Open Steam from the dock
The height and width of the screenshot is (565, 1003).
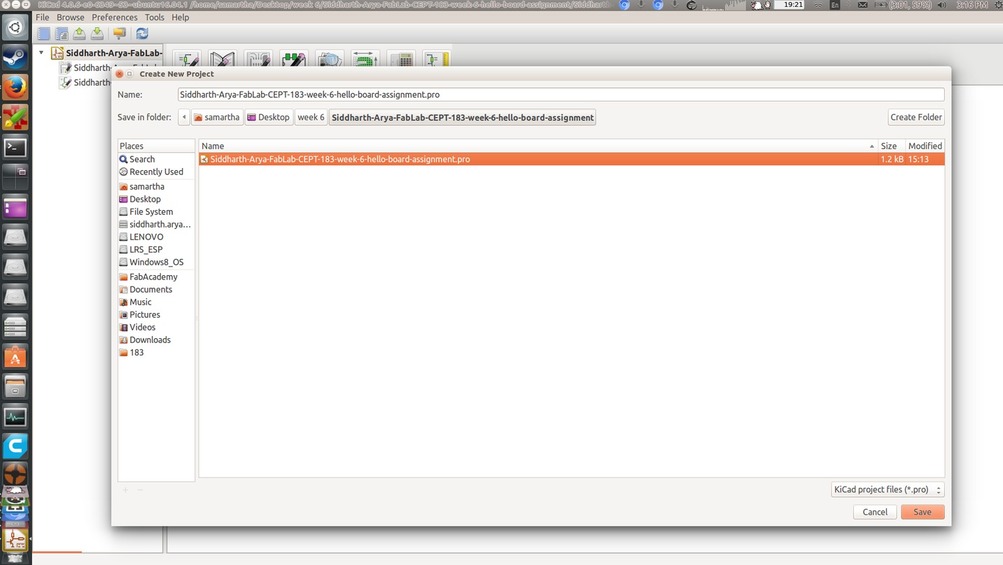click(x=15, y=58)
